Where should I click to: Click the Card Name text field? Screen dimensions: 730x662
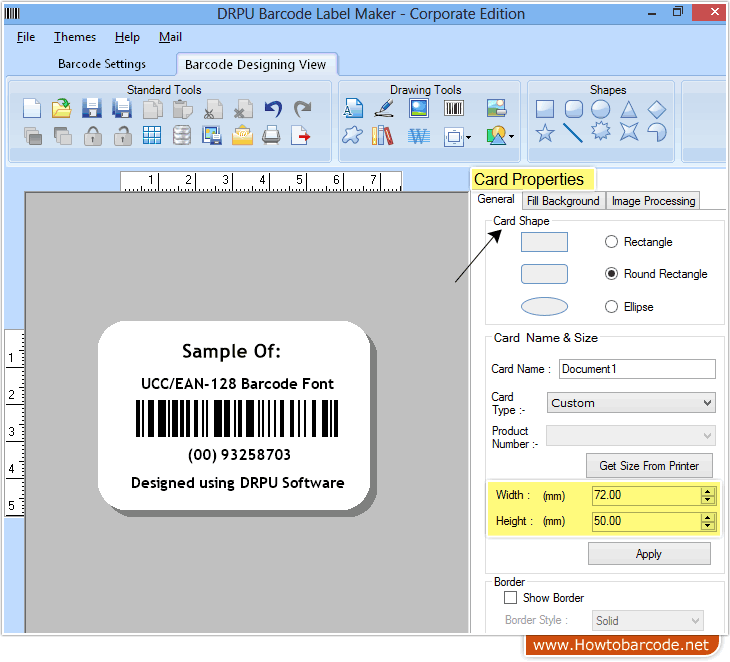tap(637, 369)
